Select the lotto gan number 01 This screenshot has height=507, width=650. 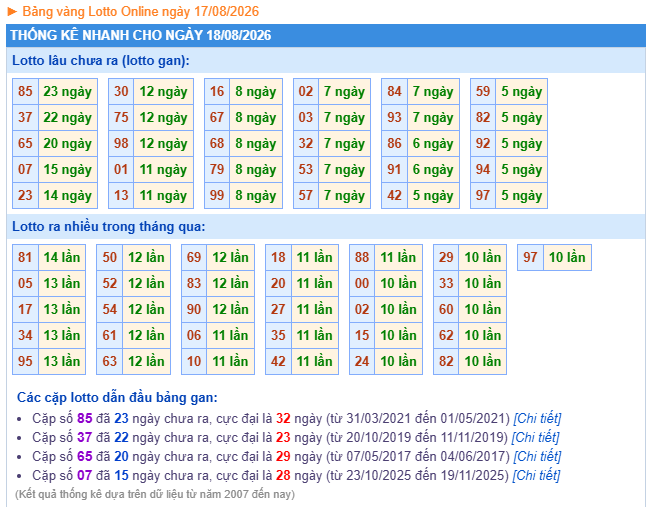coord(121,169)
